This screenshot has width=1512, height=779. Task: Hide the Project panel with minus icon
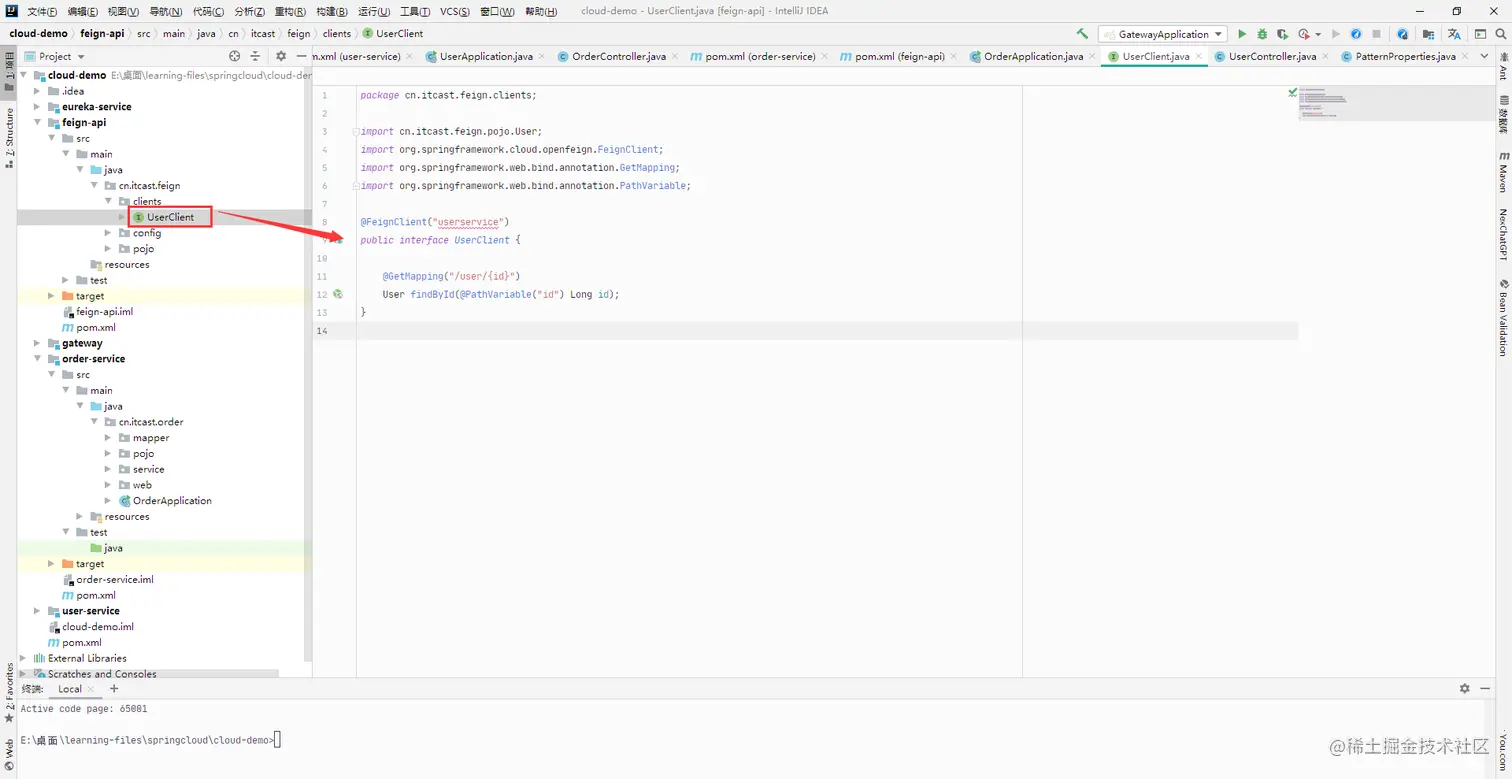pyautogui.click(x=300, y=57)
